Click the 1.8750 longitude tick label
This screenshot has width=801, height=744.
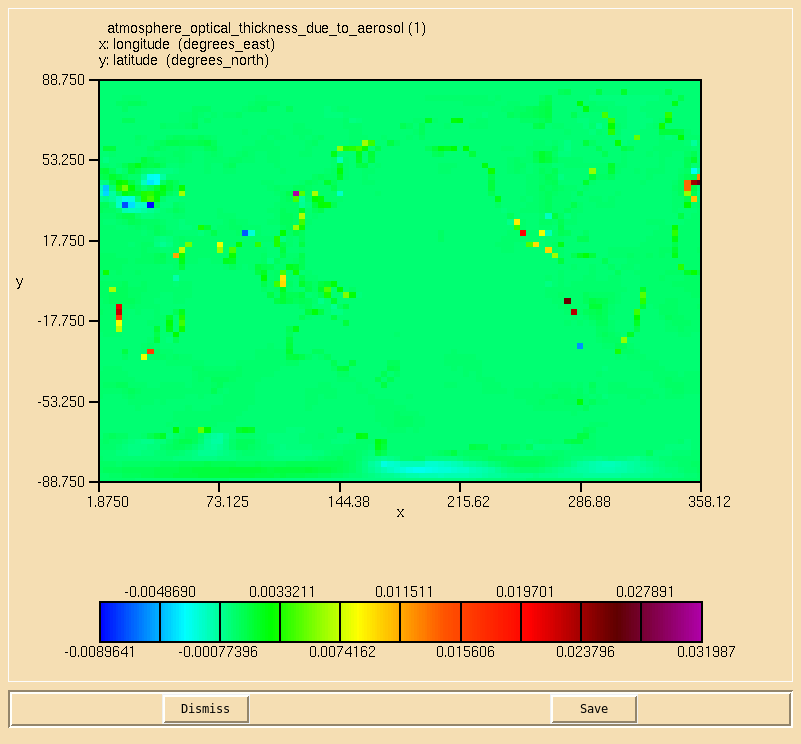point(108,502)
